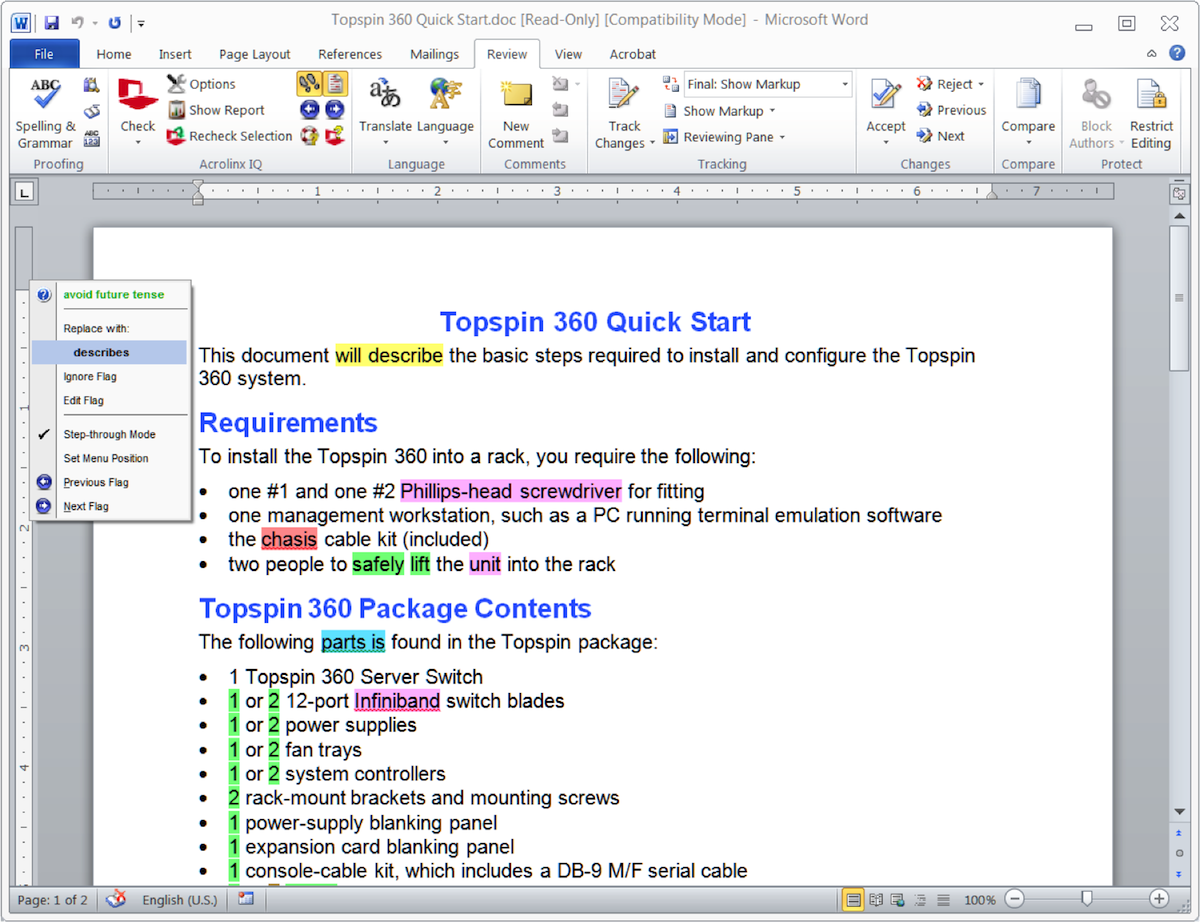
Task: Open the Thesaurus icon in Proofing
Action: point(92,111)
